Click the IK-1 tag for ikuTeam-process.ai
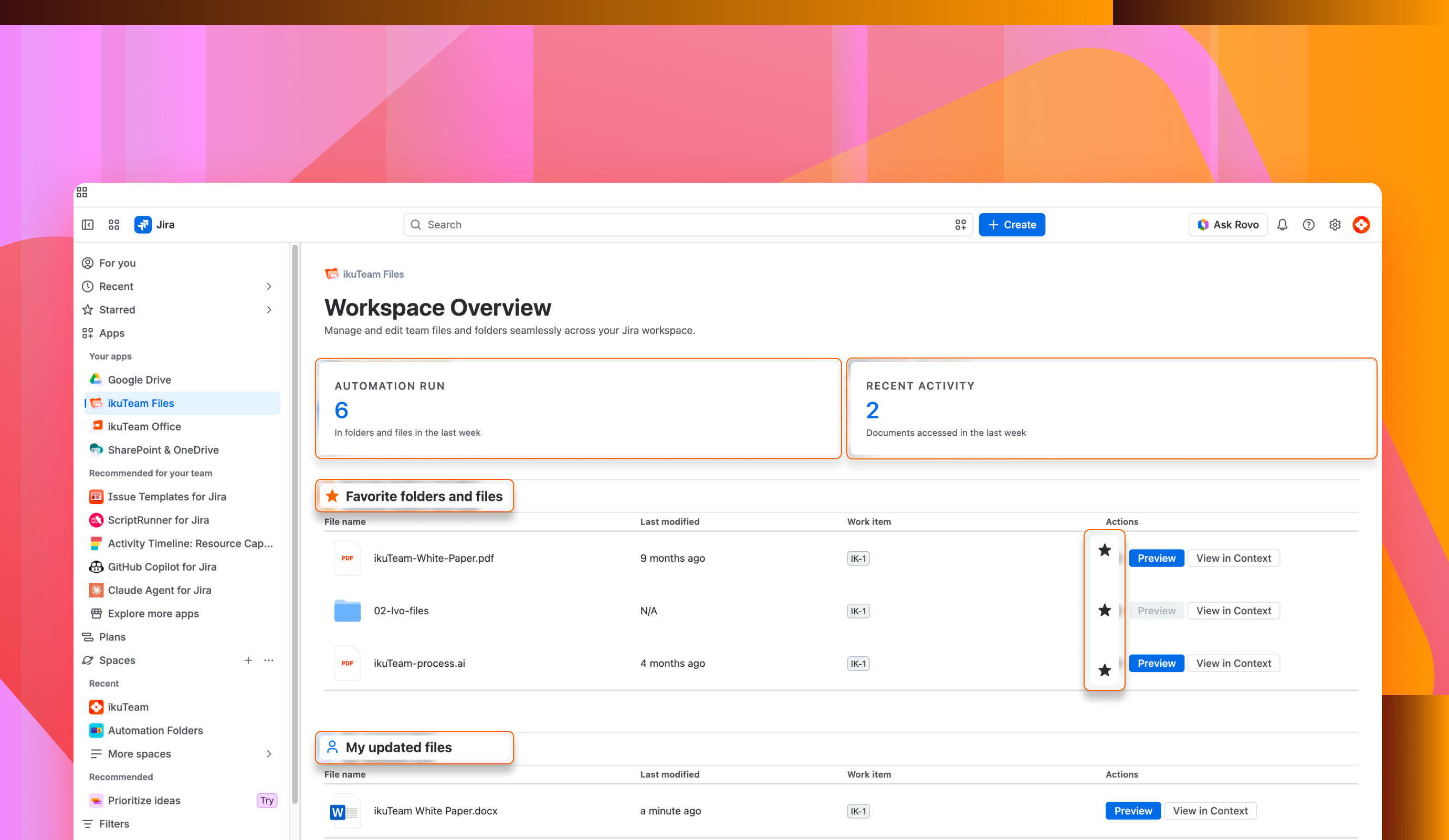The width and height of the screenshot is (1449, 840). tap(858, 664)
